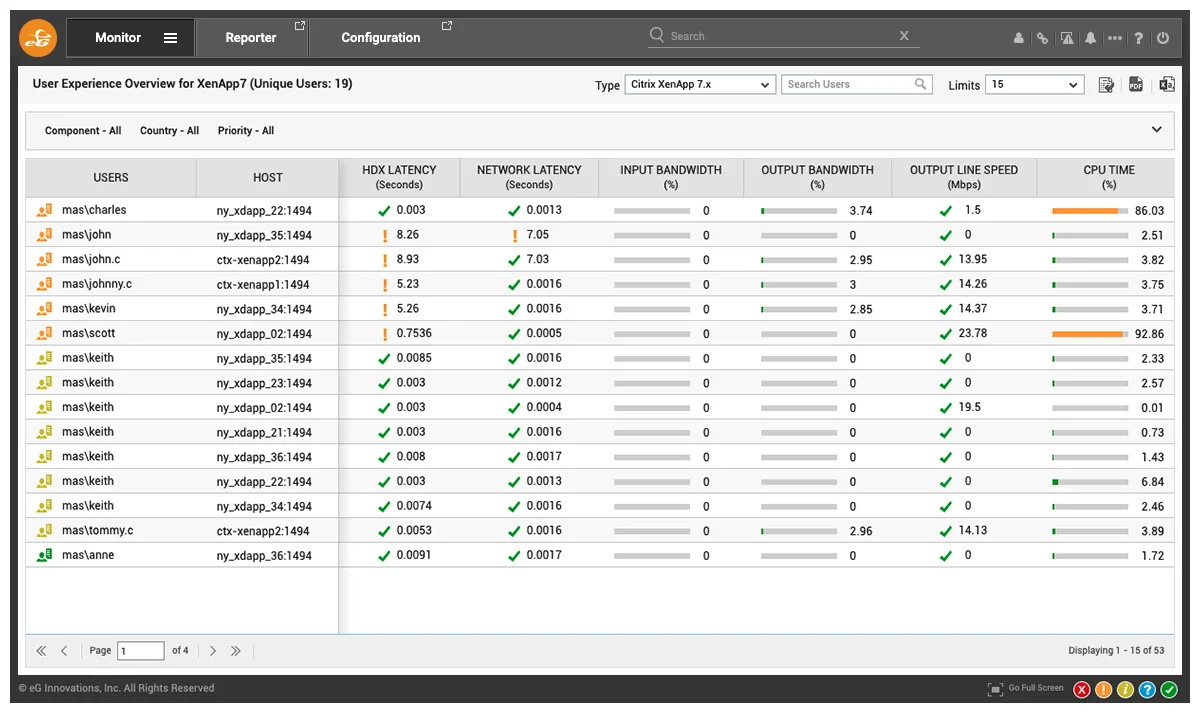Select CPU time value 6.84

pos(1152,482)
